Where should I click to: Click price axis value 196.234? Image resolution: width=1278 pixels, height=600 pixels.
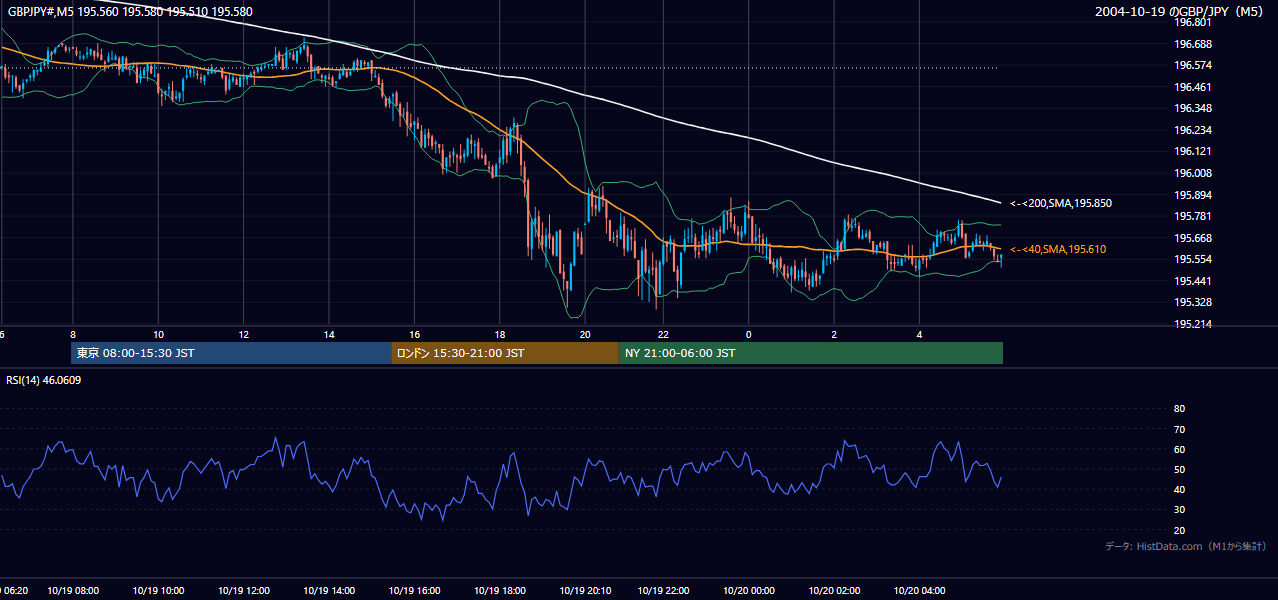[1192, 130]
